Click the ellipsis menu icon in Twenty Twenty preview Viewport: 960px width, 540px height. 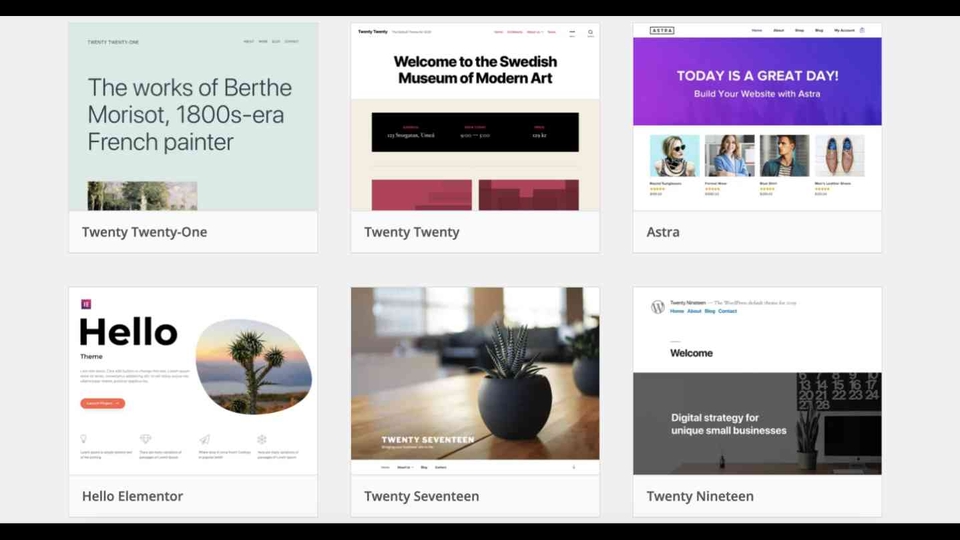[x=572, y=32]
